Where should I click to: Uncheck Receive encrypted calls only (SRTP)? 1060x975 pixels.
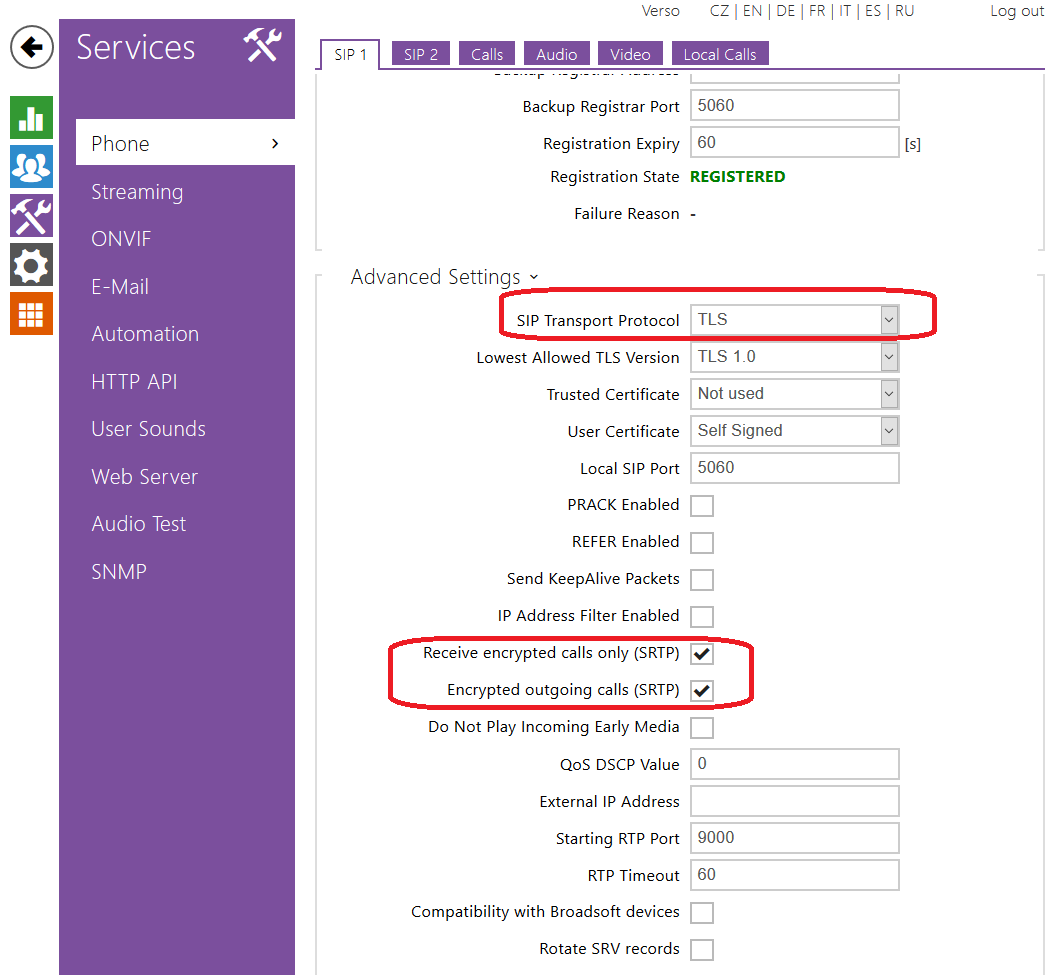click(702, 654)
